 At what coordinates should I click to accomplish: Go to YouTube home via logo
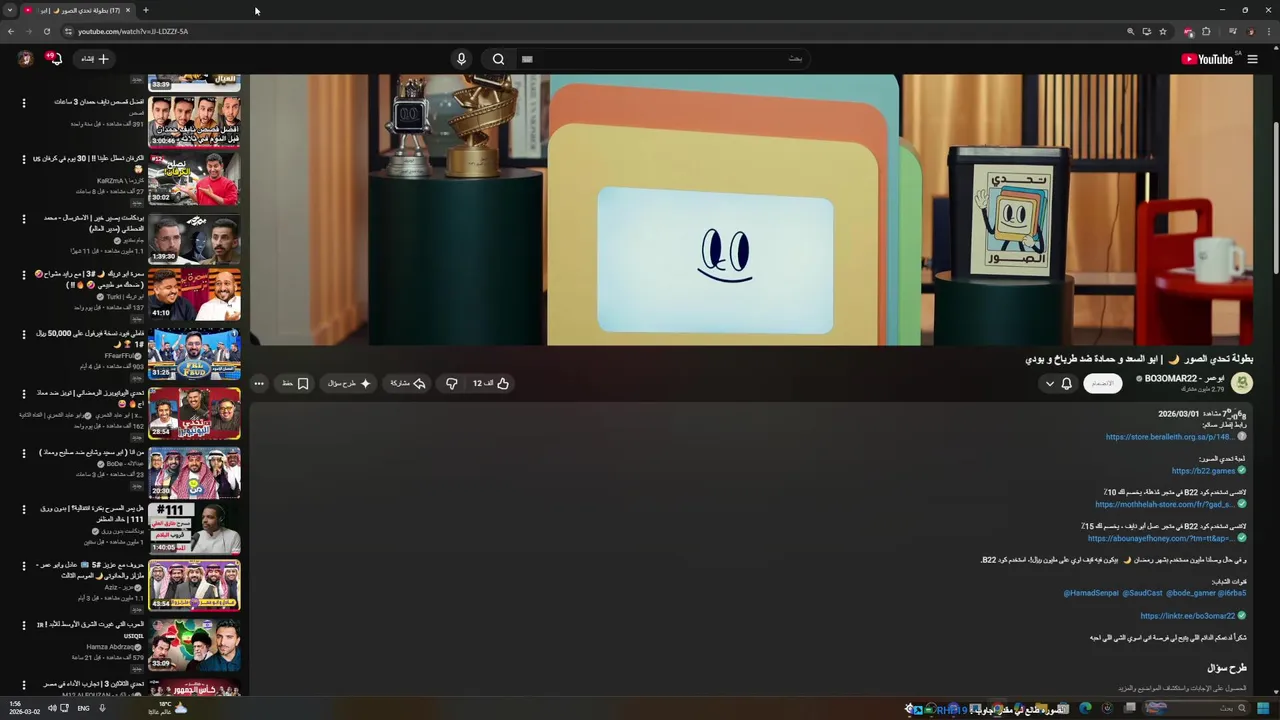(x=1207, y=59)
